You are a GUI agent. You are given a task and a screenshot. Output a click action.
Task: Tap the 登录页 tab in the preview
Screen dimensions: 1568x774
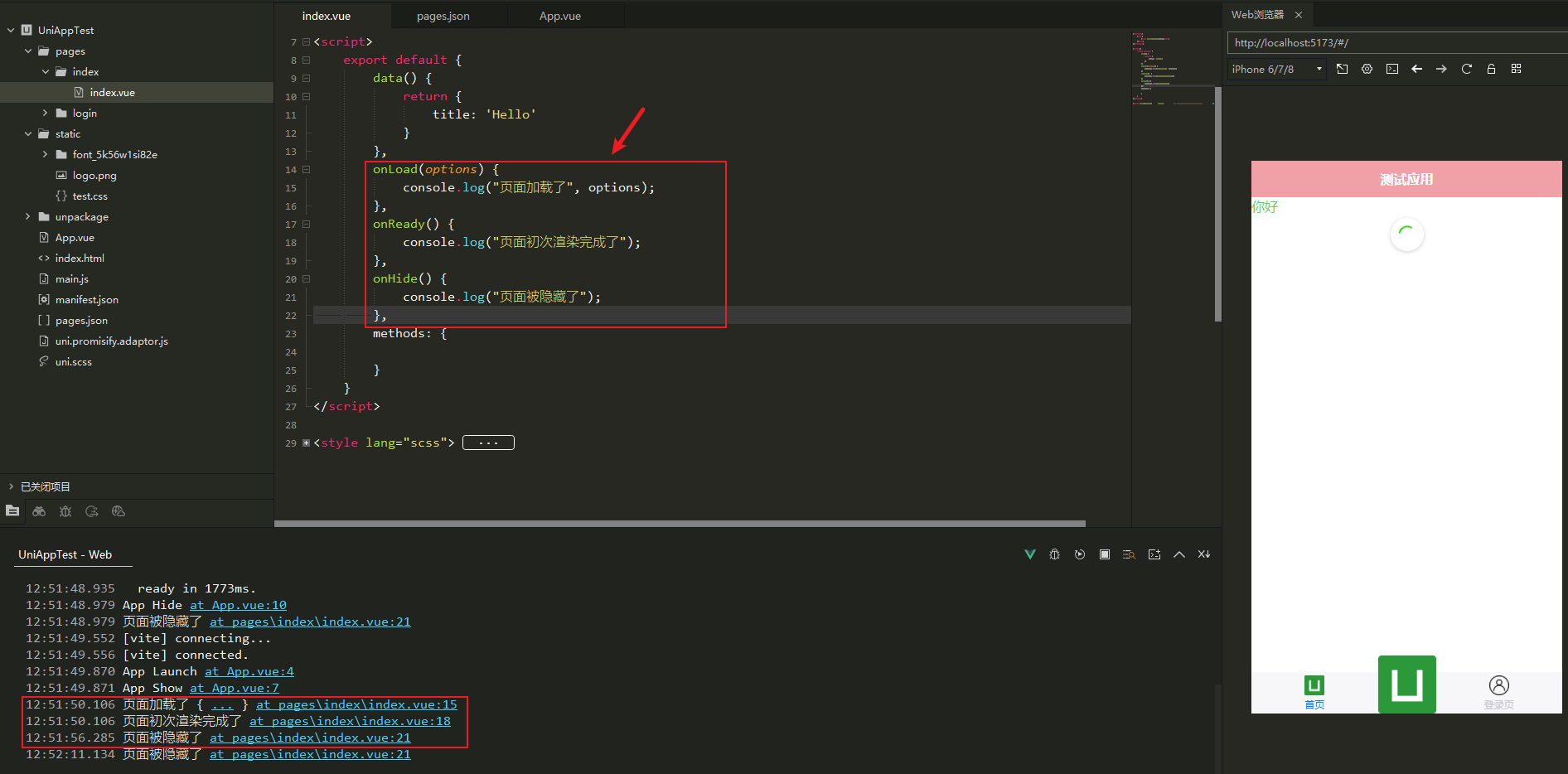(1498, 693)
